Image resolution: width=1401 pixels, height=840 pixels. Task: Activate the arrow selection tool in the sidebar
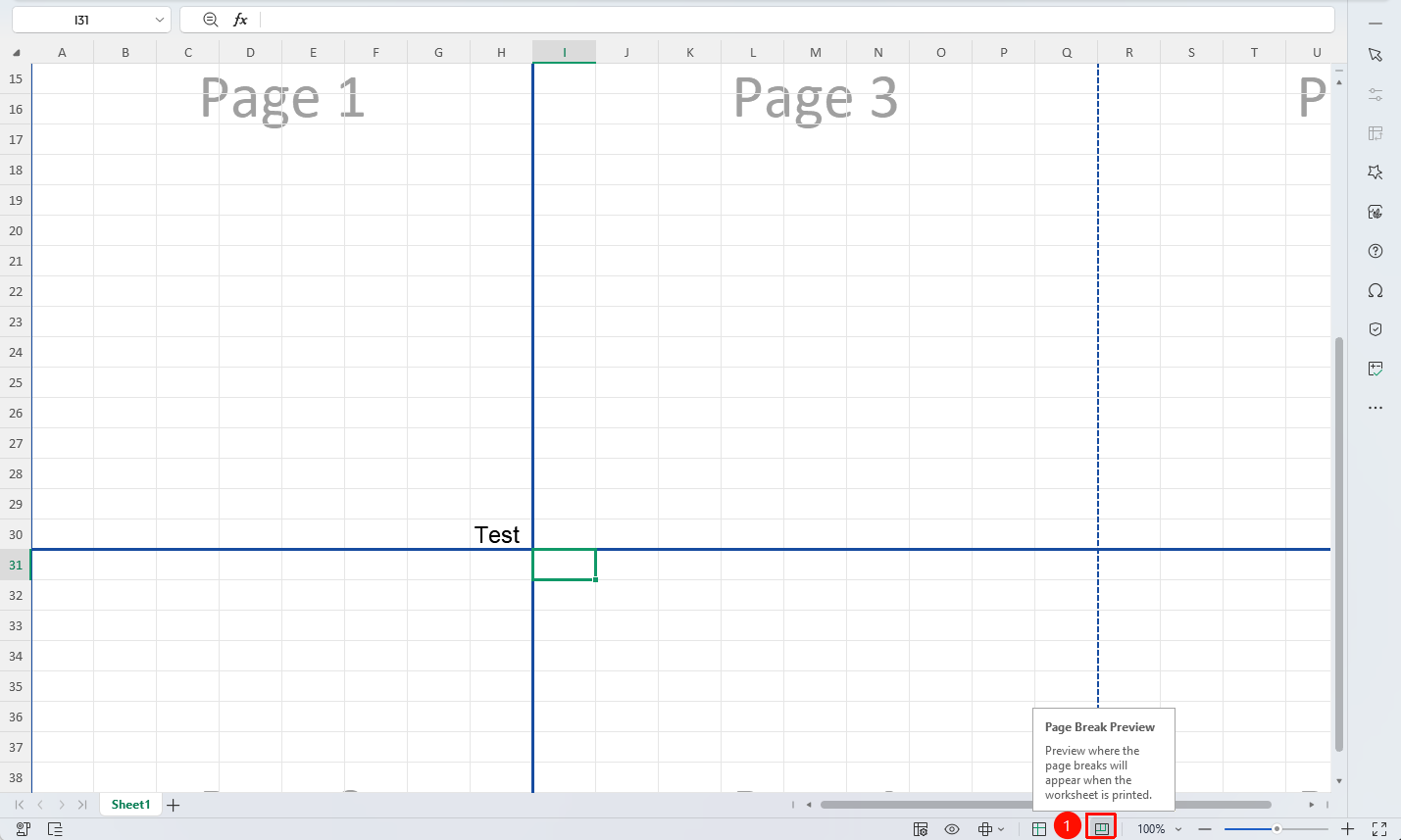click(1376, 55)
